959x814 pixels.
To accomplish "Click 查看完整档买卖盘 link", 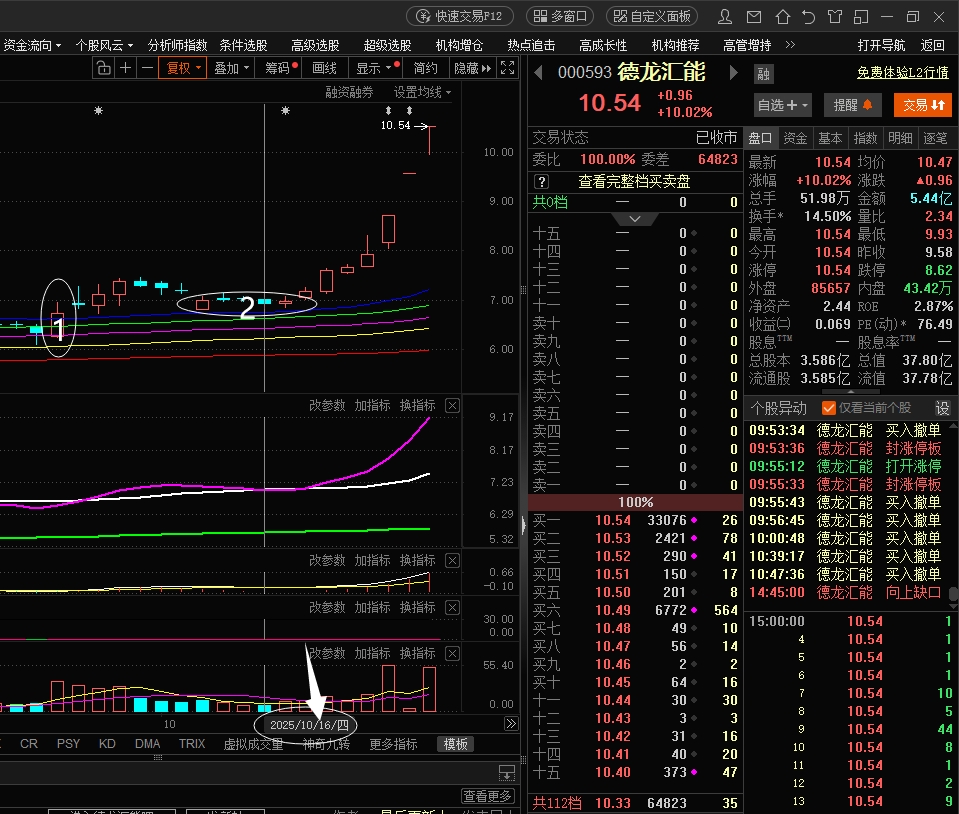I will [x=634, y=182].
